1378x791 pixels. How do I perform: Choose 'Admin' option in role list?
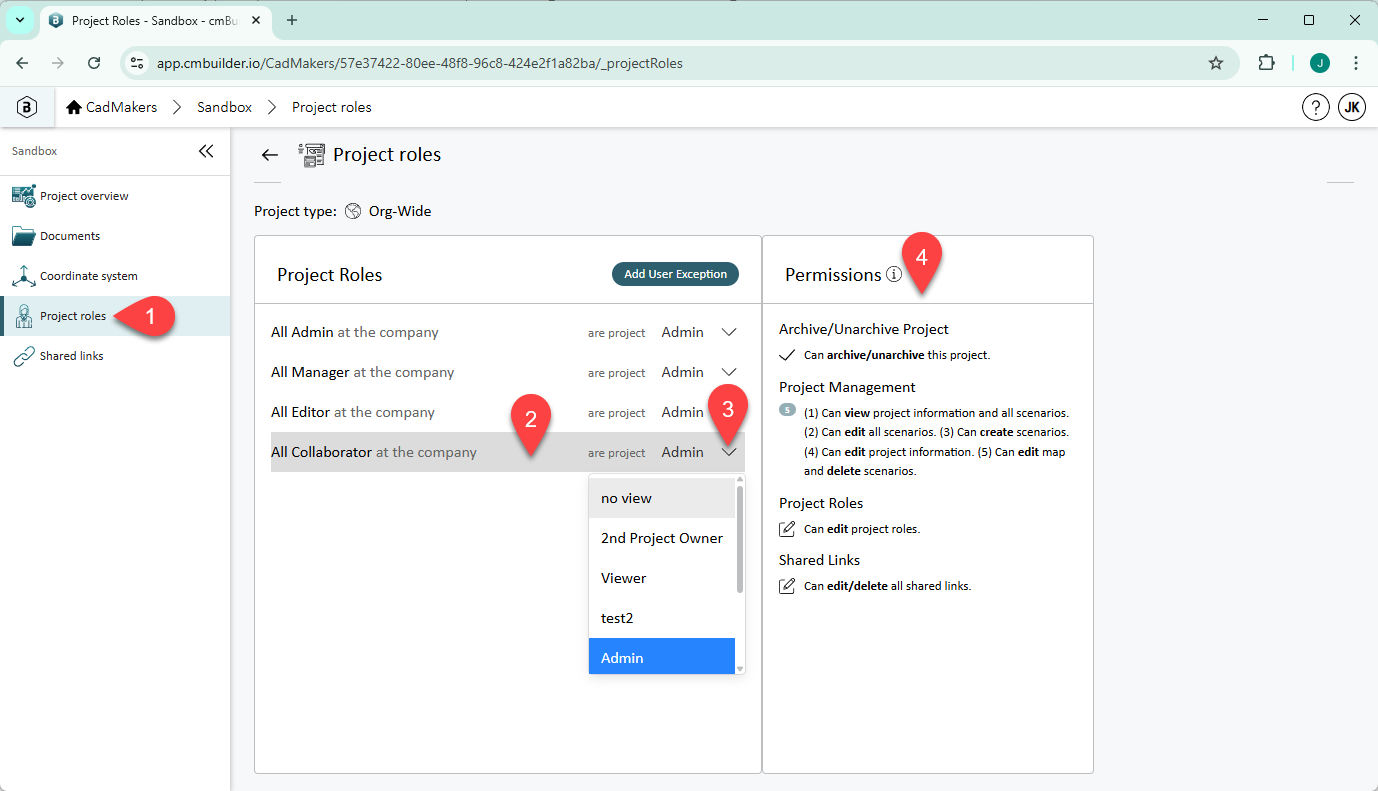tap(662, 656)
